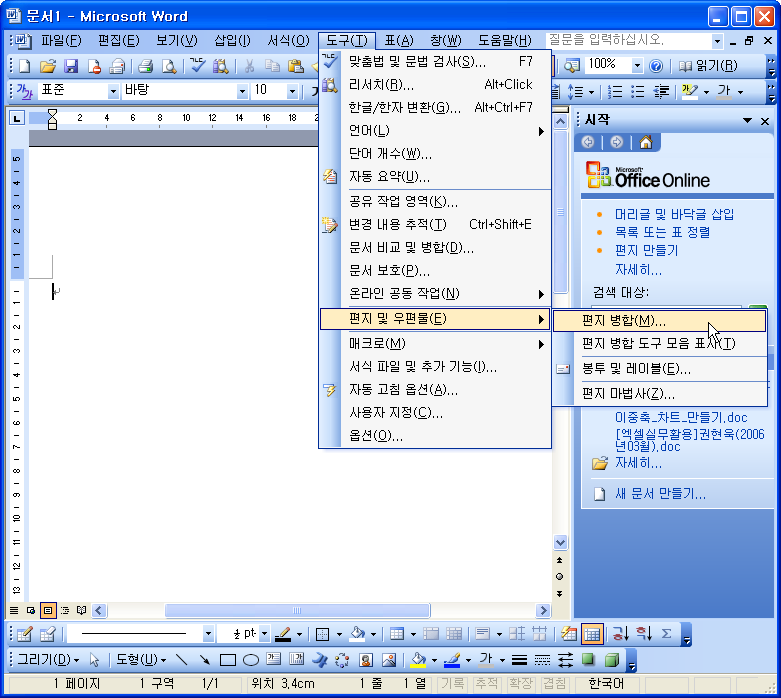Click the AutoSum sigma icon
781x698 pixels.
coord(666,634)
